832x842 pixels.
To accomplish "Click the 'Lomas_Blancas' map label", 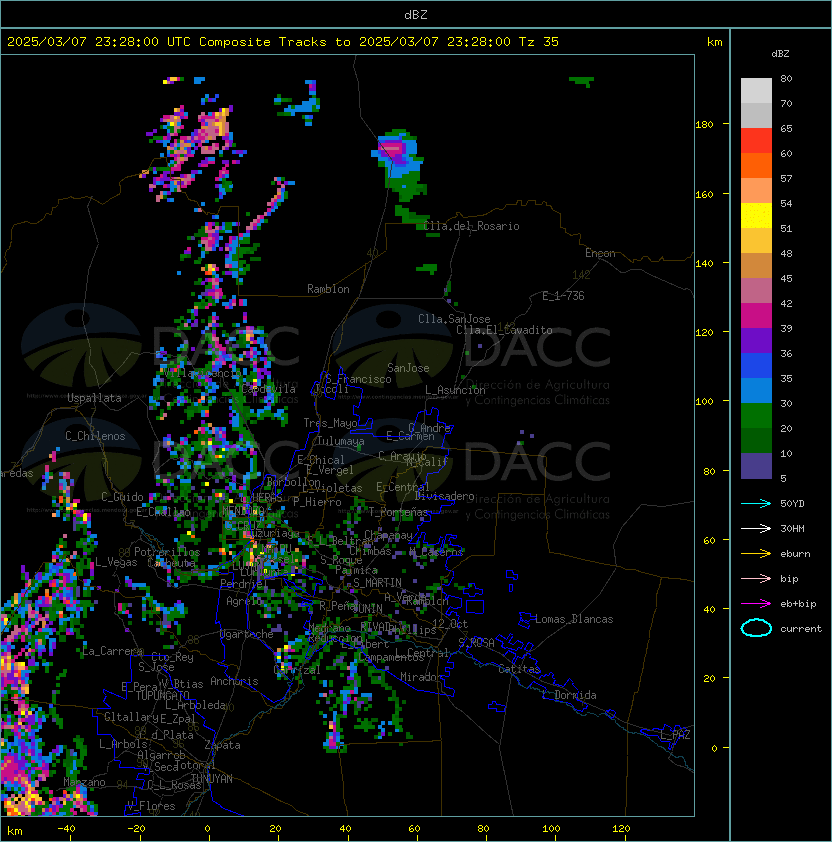I will [x=574, y=619].
